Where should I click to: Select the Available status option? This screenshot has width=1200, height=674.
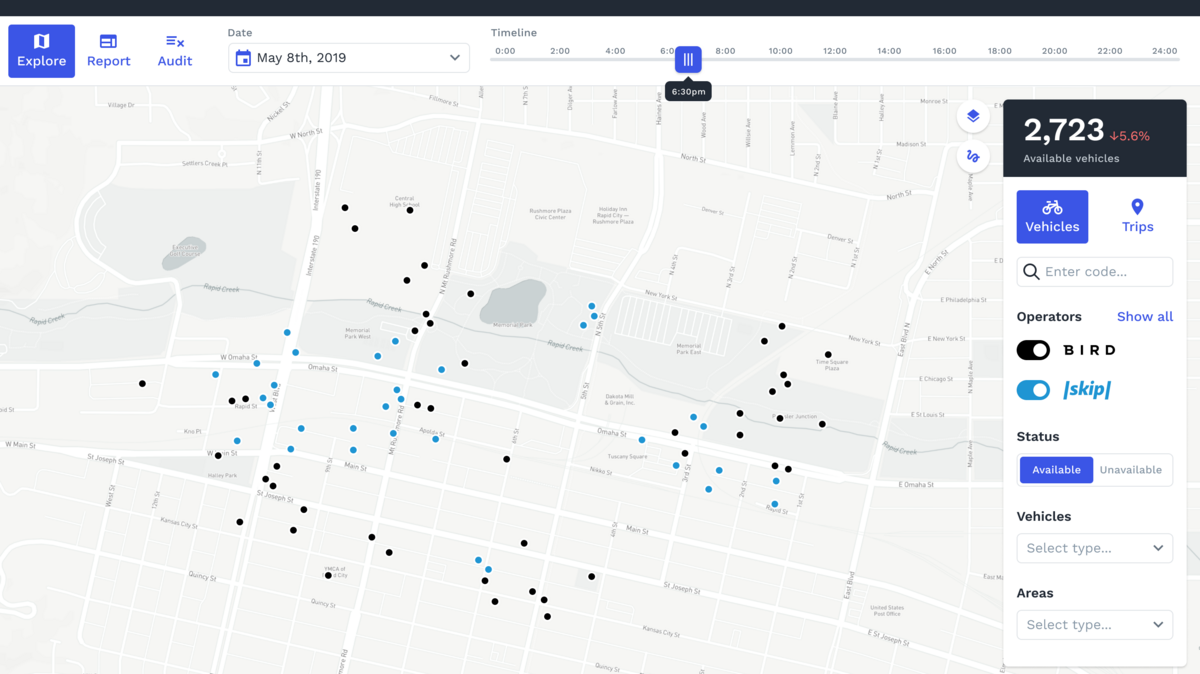point(1056,469)
